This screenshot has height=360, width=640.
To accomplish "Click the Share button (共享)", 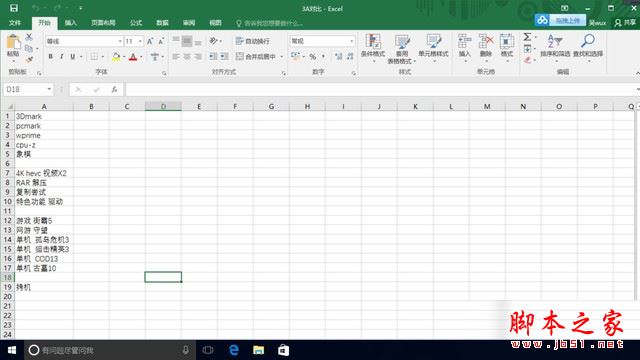I will [x=625, y=23].
